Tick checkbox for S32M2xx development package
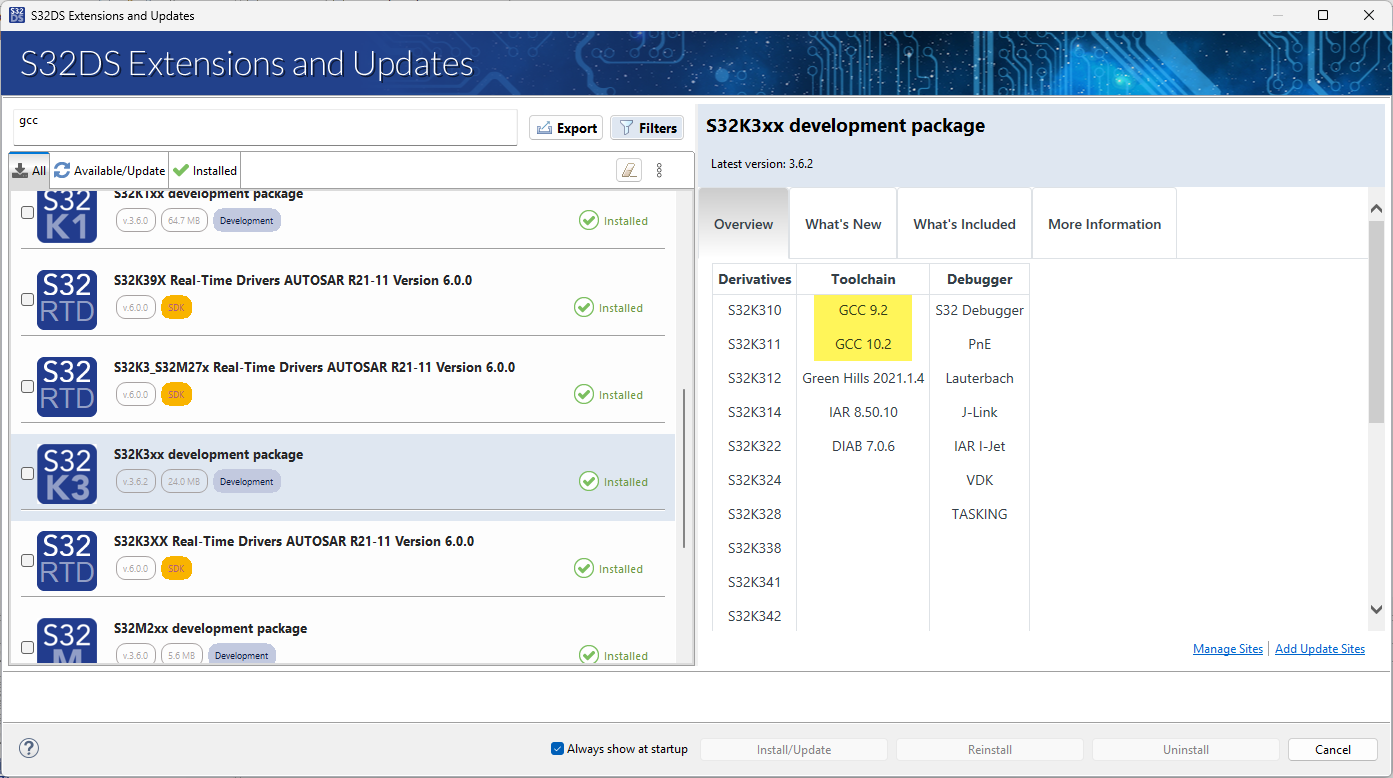The image size is (1393, 778). click(27, 647)
